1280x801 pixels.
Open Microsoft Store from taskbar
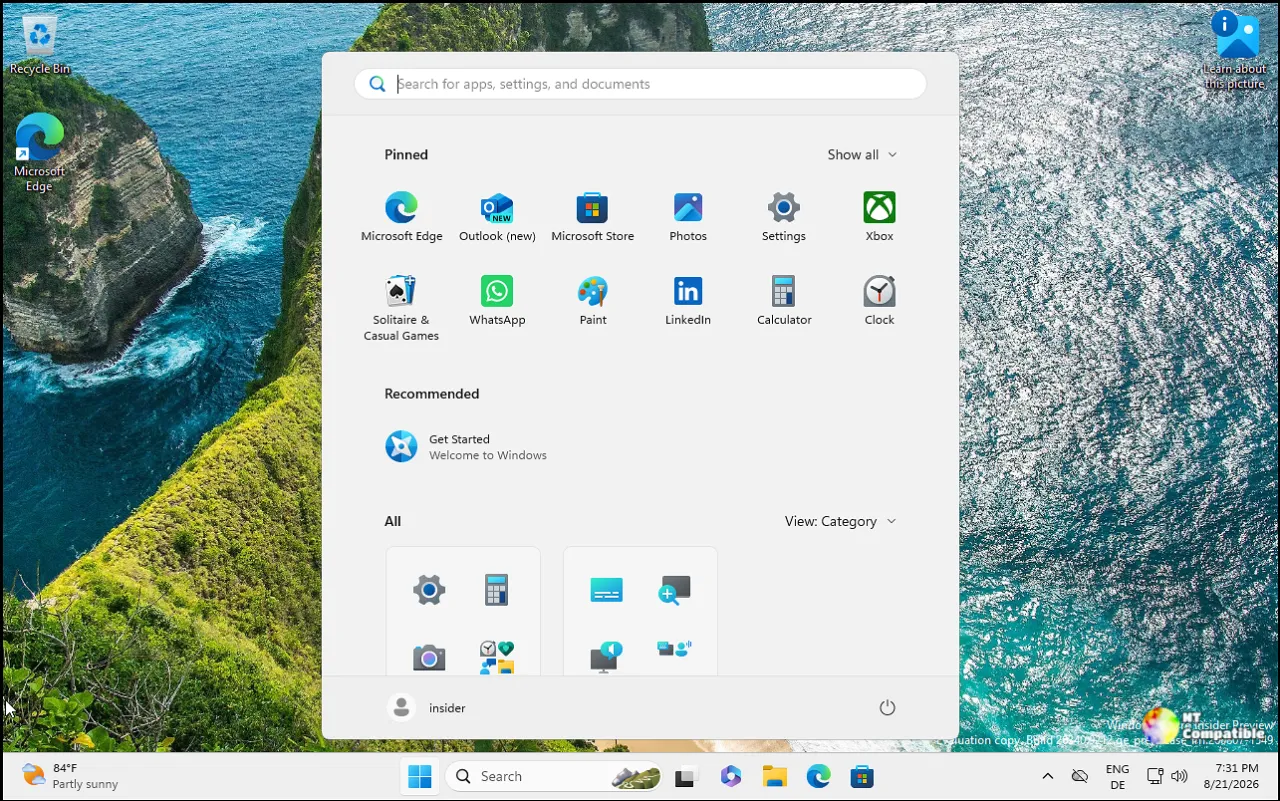[862, 776]
